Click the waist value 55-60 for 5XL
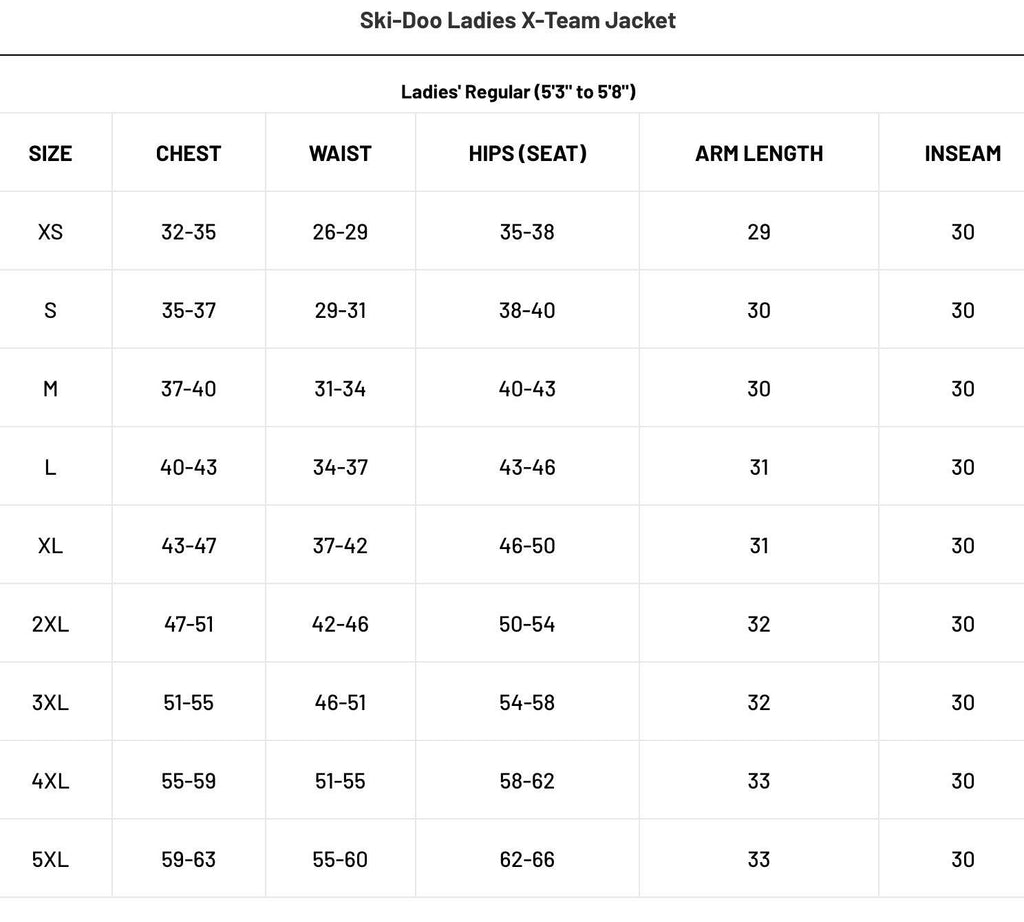 pos(340,860)
